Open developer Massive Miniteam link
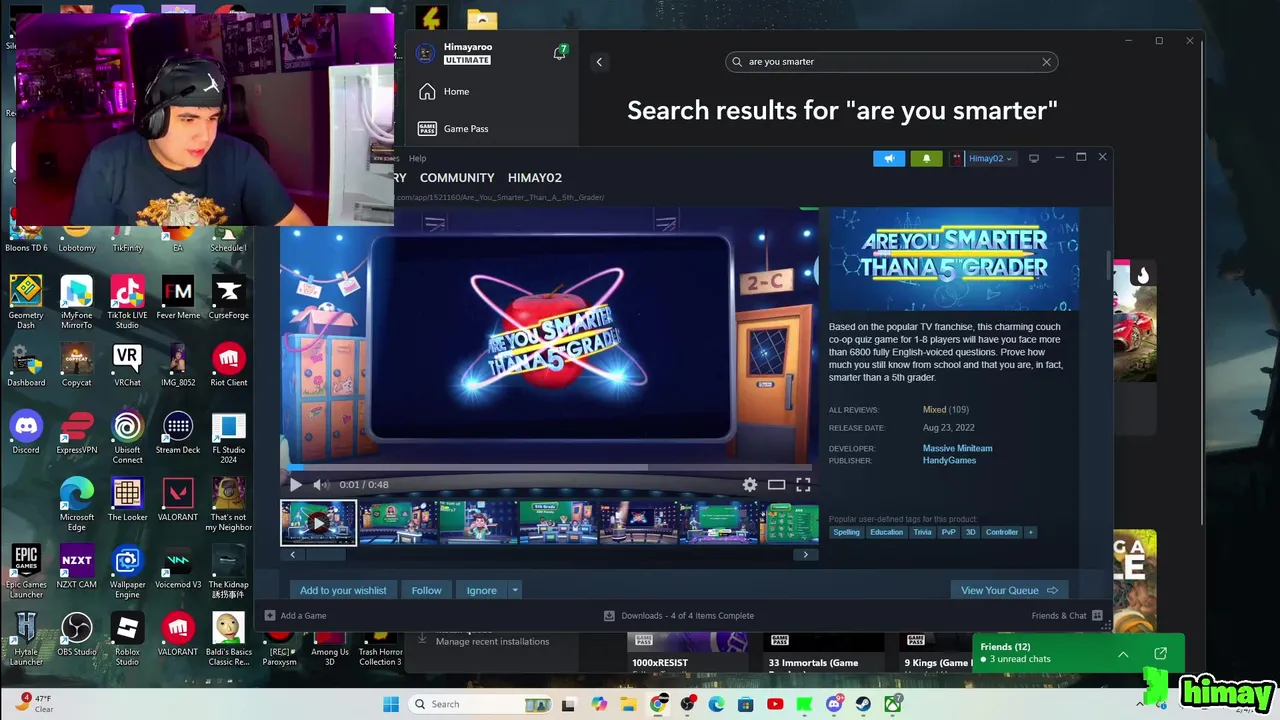Screen dimensions: 1280x720 tap(957, 448)
